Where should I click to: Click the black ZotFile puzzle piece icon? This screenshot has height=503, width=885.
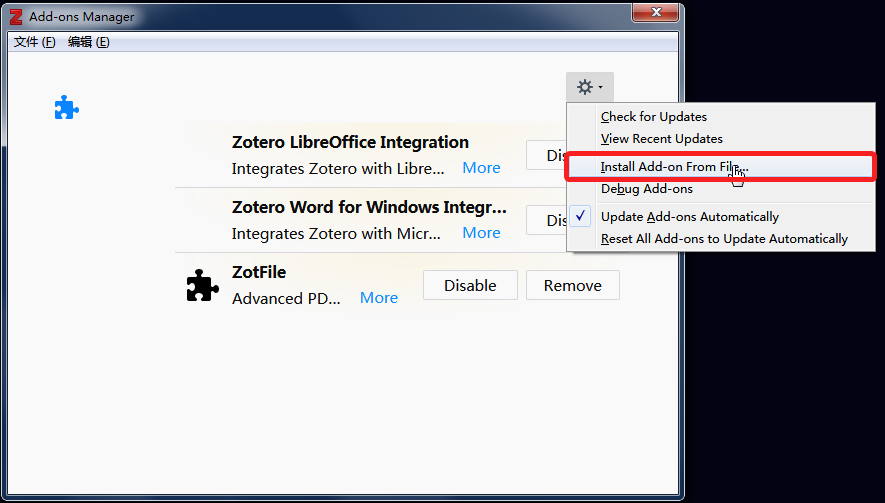click(202, 285)
